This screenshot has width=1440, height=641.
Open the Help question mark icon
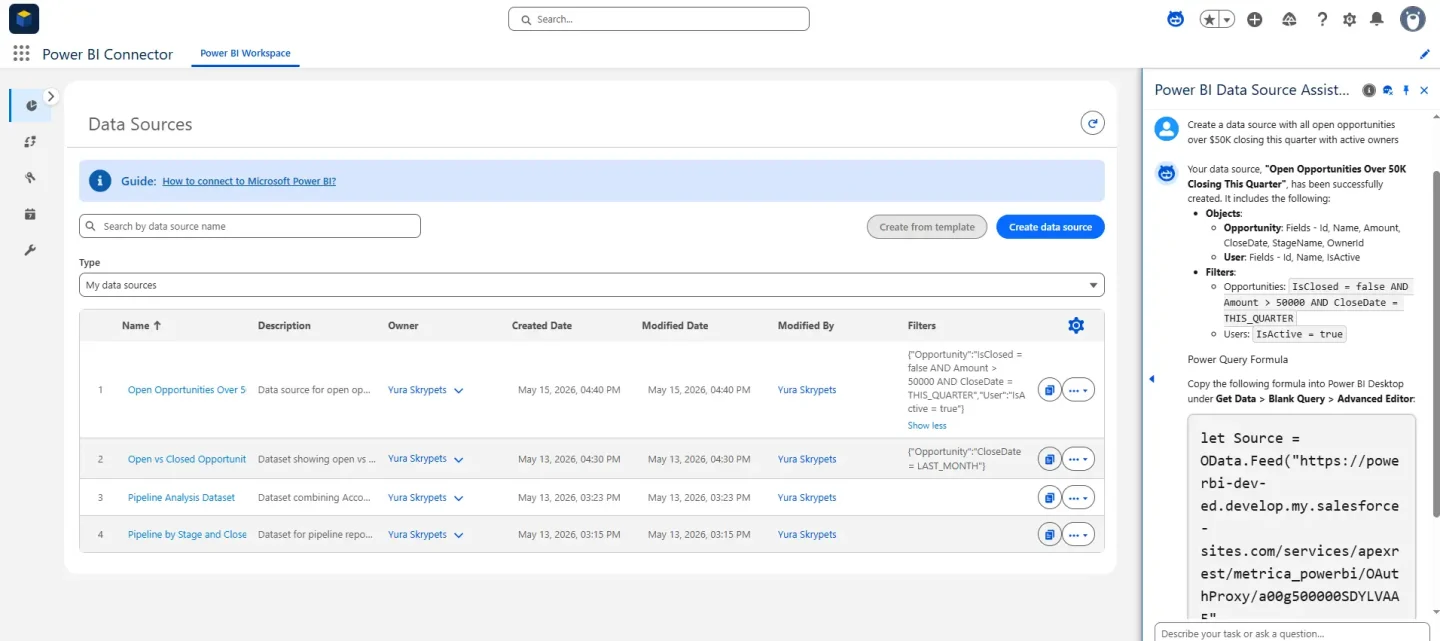[x=1322, y=19]
